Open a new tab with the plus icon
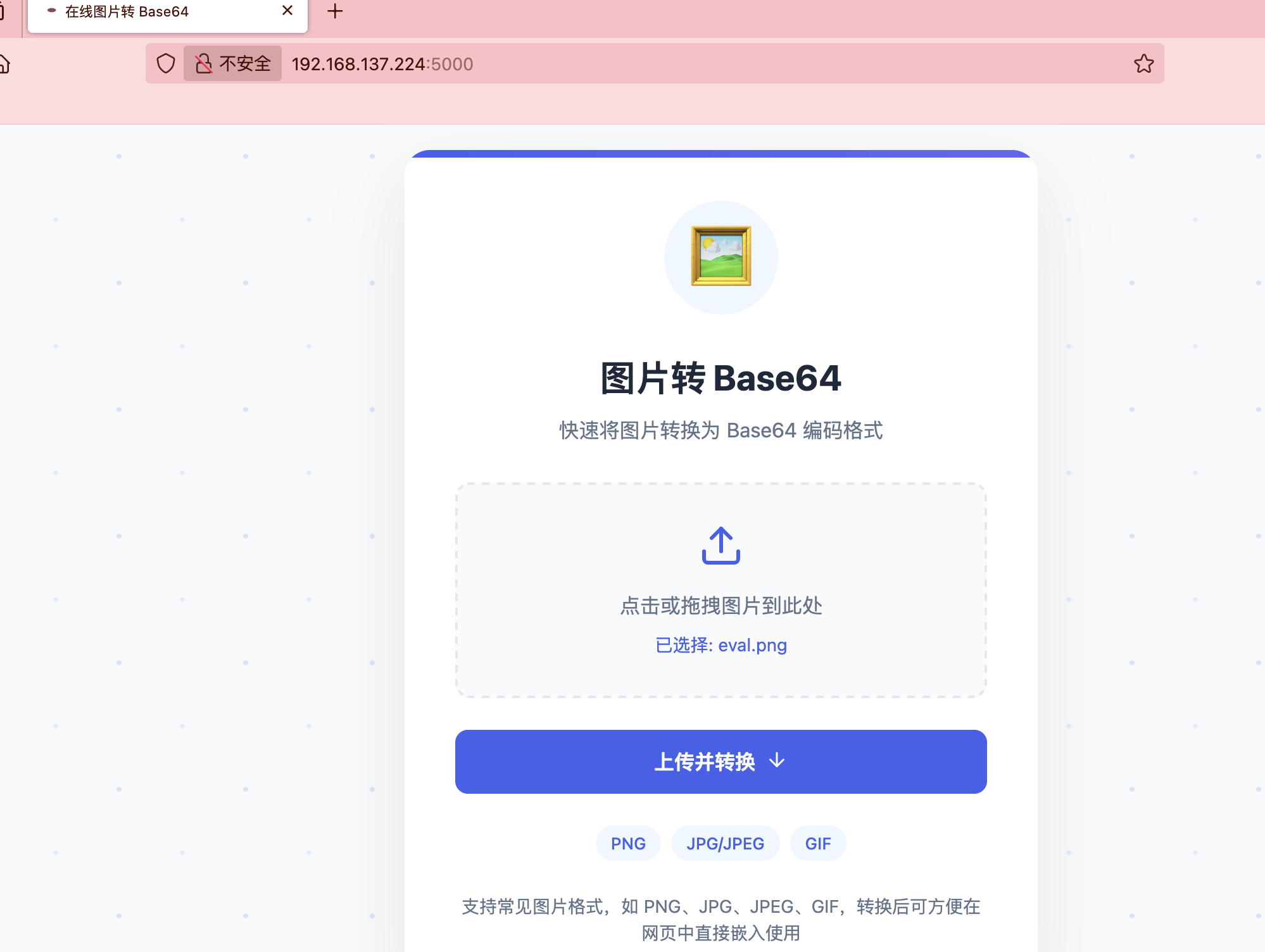Image resolution: width=1265 pixels, height=952 pixels. click(x=335, y=11)
